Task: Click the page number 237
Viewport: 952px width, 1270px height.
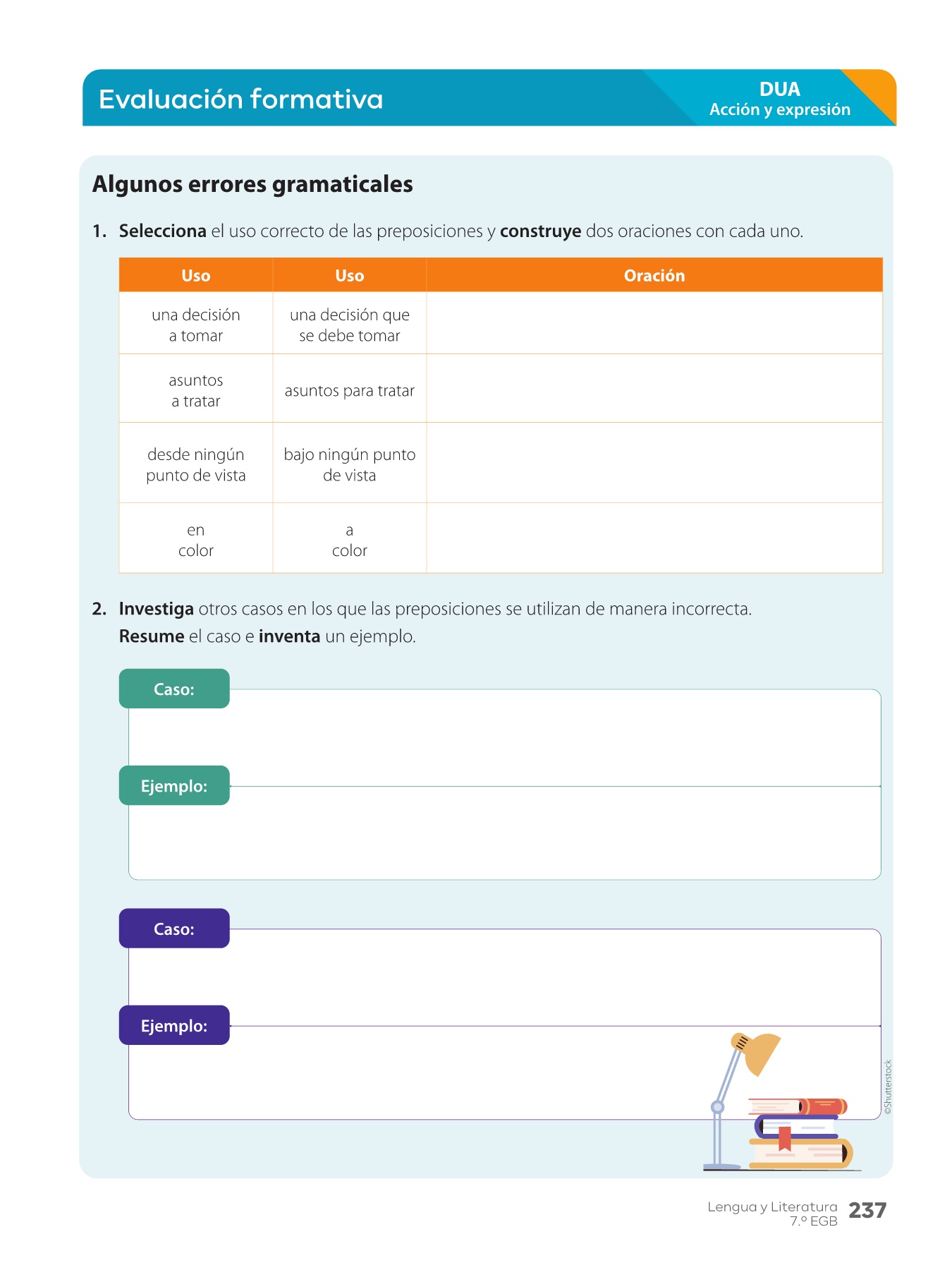Action: [x=867, y=1210]
